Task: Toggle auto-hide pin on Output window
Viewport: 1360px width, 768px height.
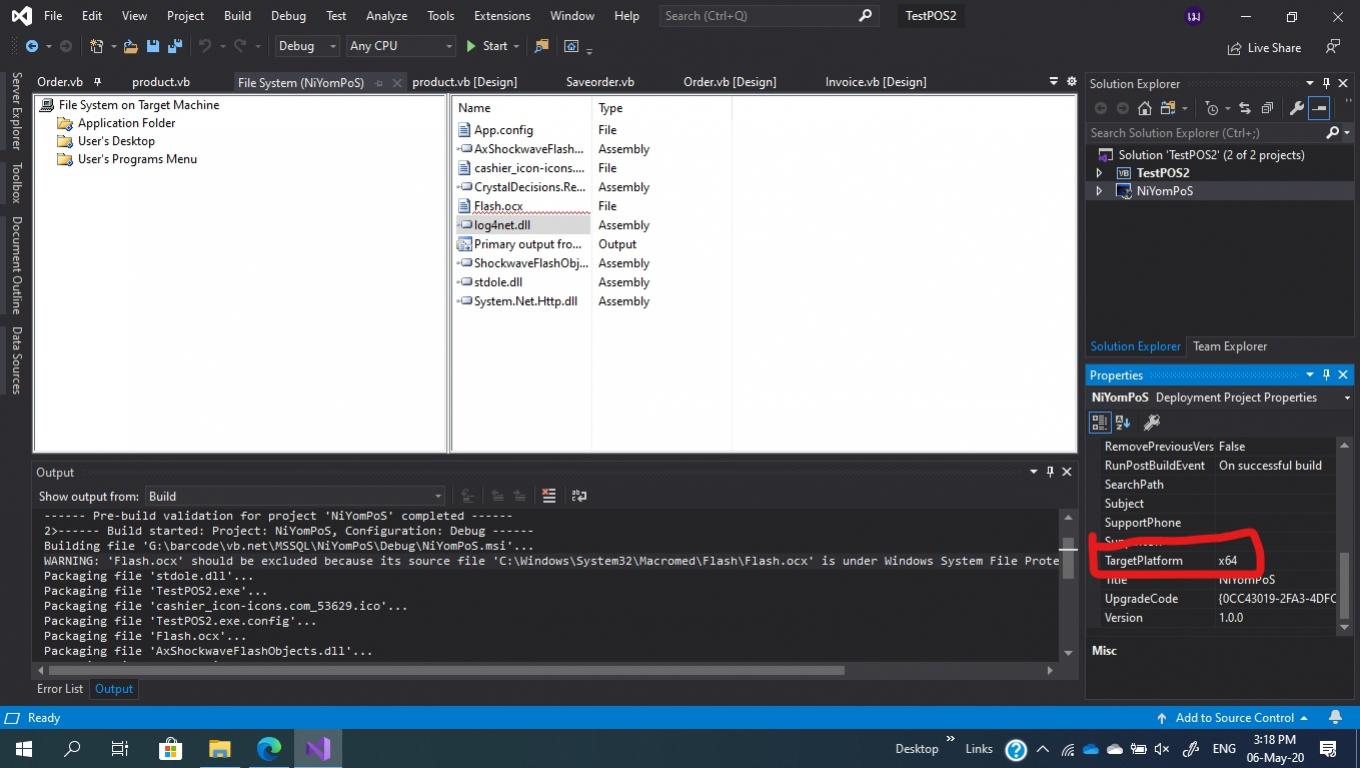Action: (1050, 472)
